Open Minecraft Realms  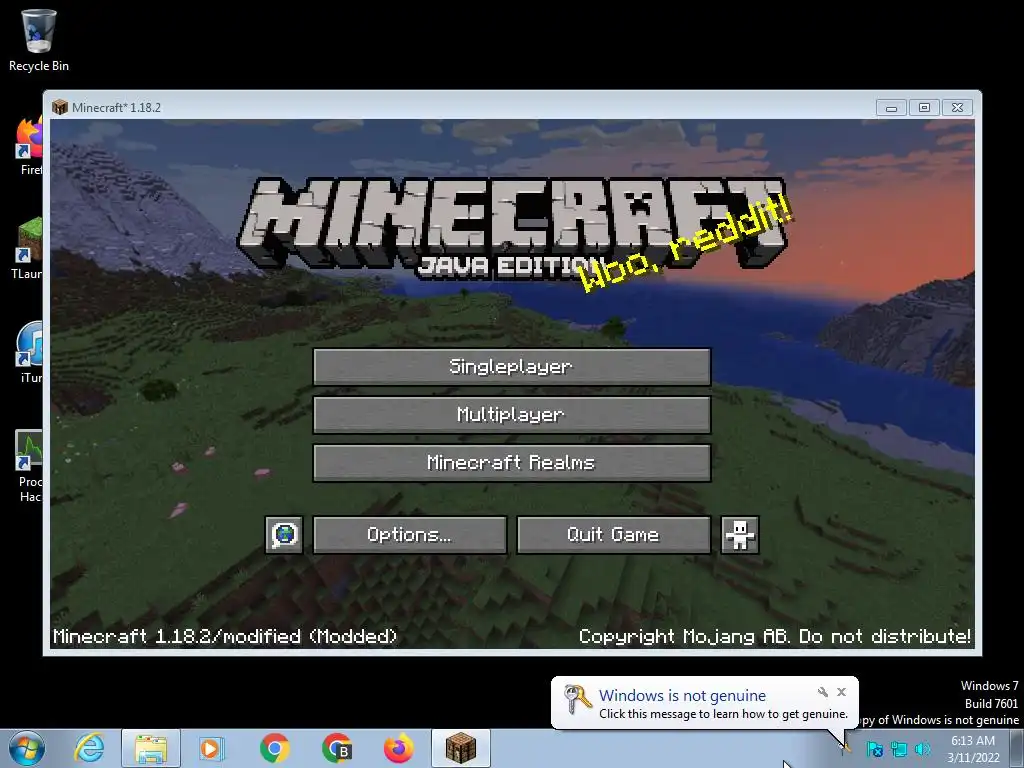[511, 463]
